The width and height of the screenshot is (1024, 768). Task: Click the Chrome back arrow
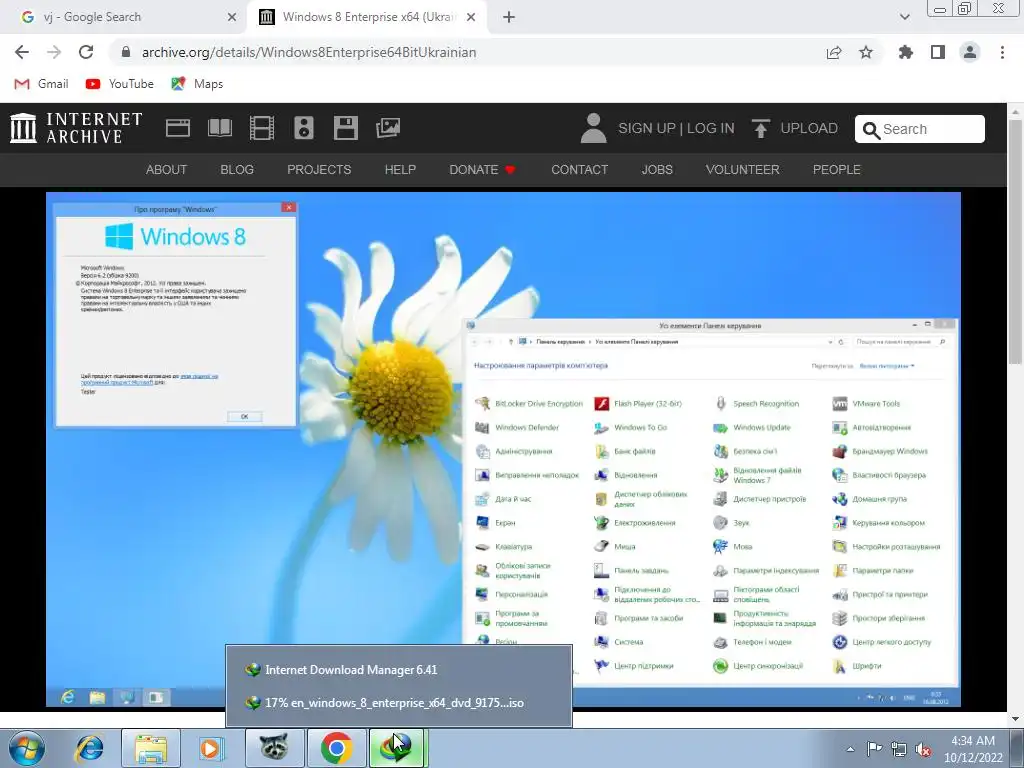click(22, 52)
